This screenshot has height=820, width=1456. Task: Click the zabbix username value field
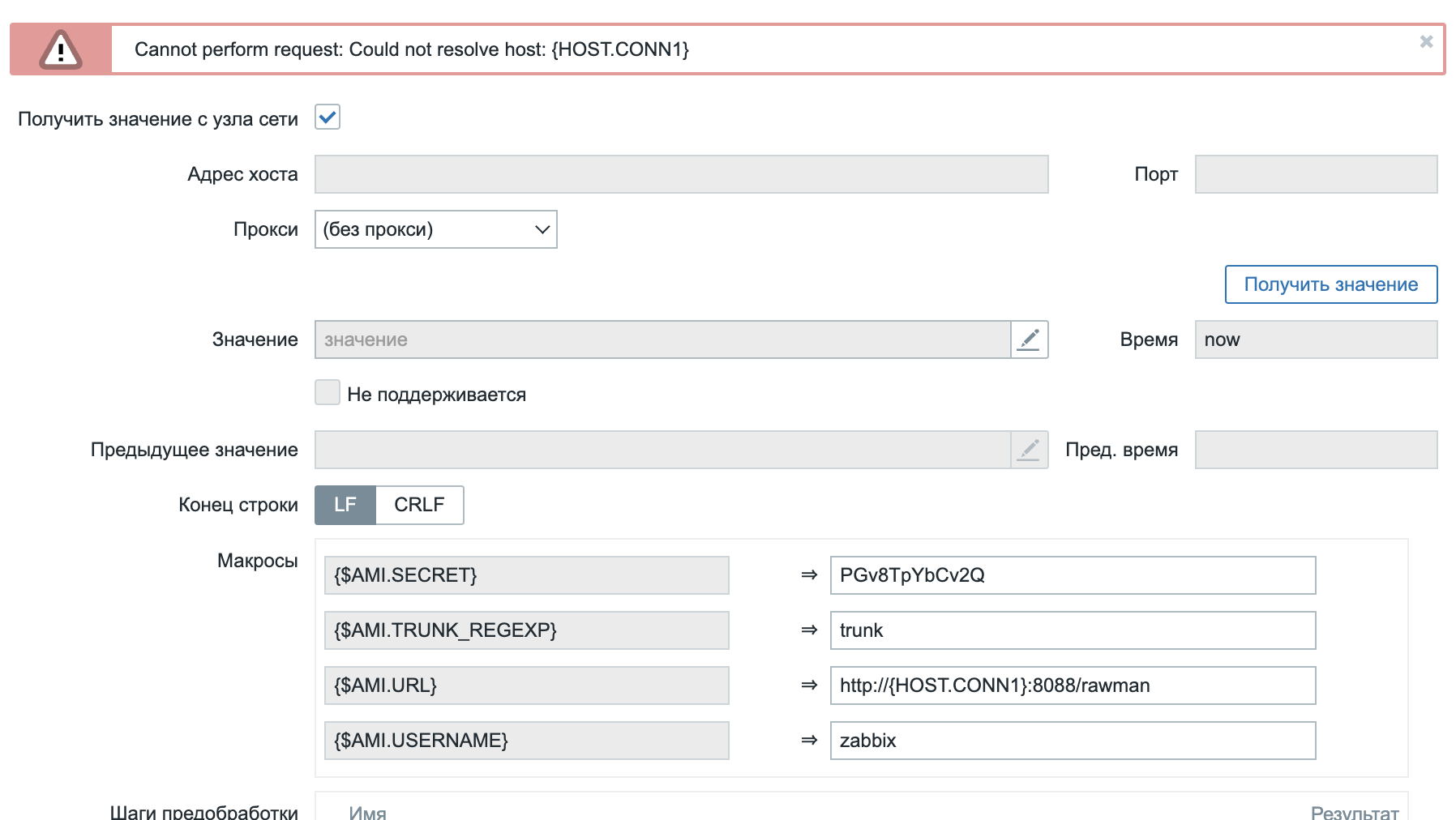click(x=1072, y=741)
